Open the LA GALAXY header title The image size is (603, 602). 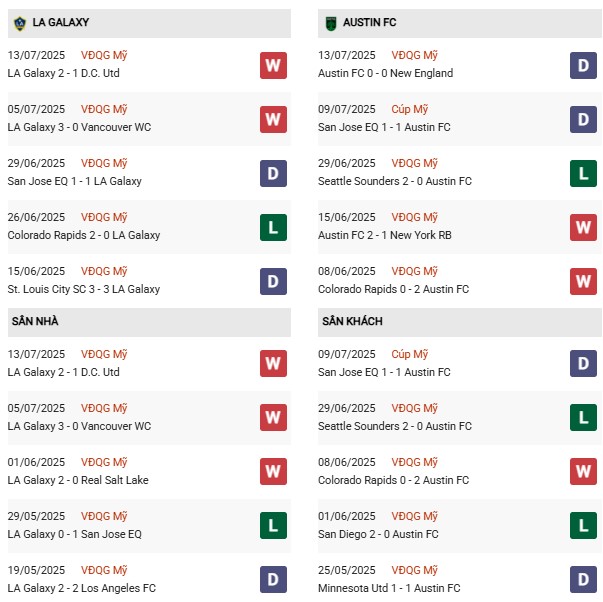[62, 22]
